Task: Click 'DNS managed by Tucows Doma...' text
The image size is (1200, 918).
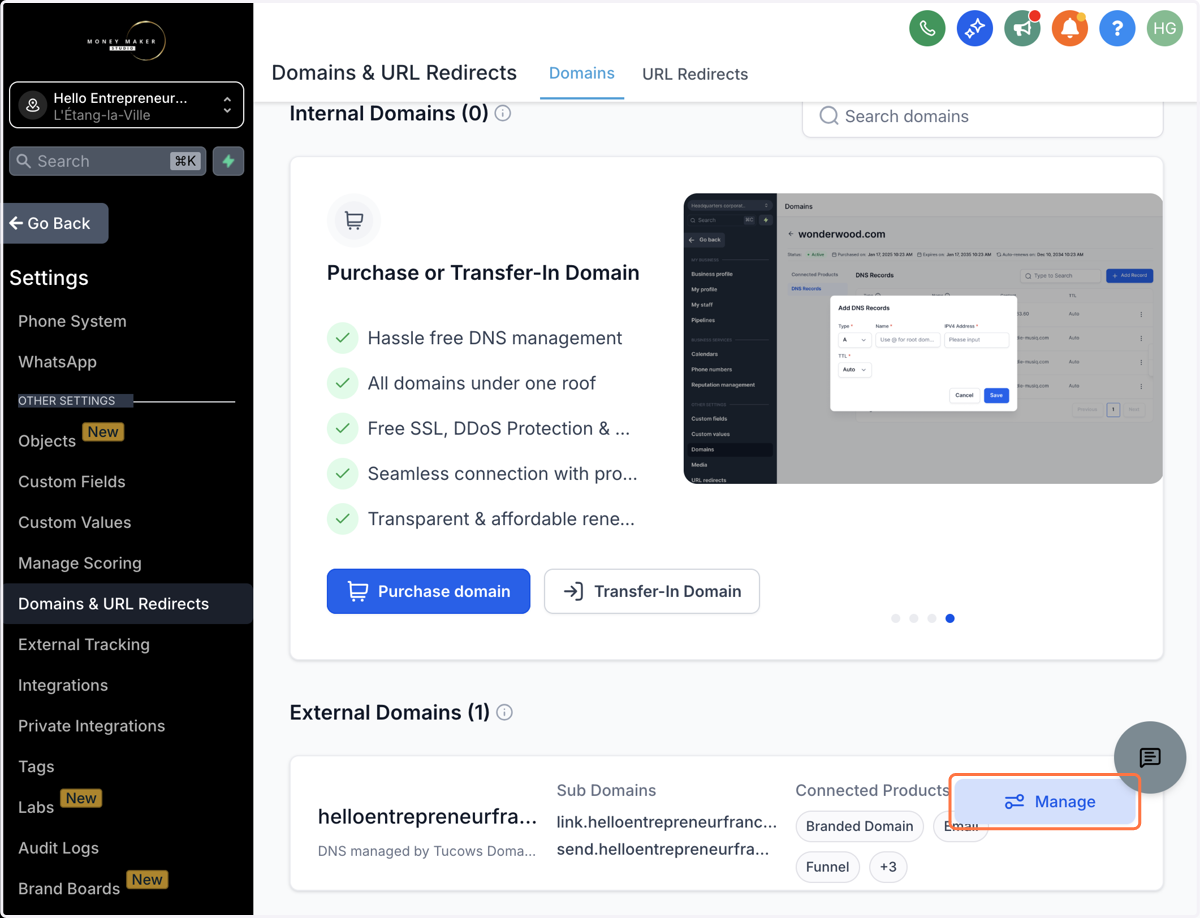Action: (428, 851)
